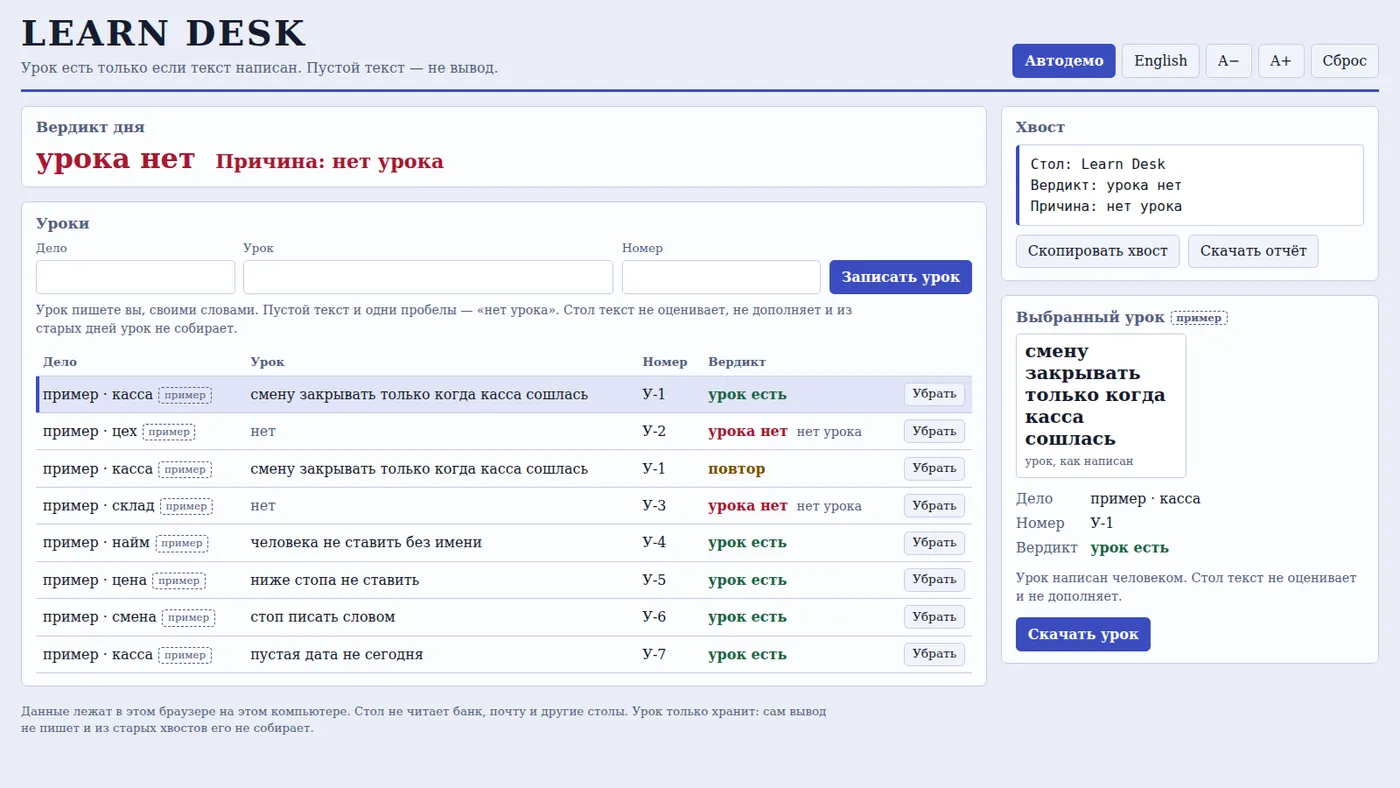The width and height of the screenshot is (1400, 788).
Task: Toggle the Автодемо mode button
Action: click(x=1064, y=61)
